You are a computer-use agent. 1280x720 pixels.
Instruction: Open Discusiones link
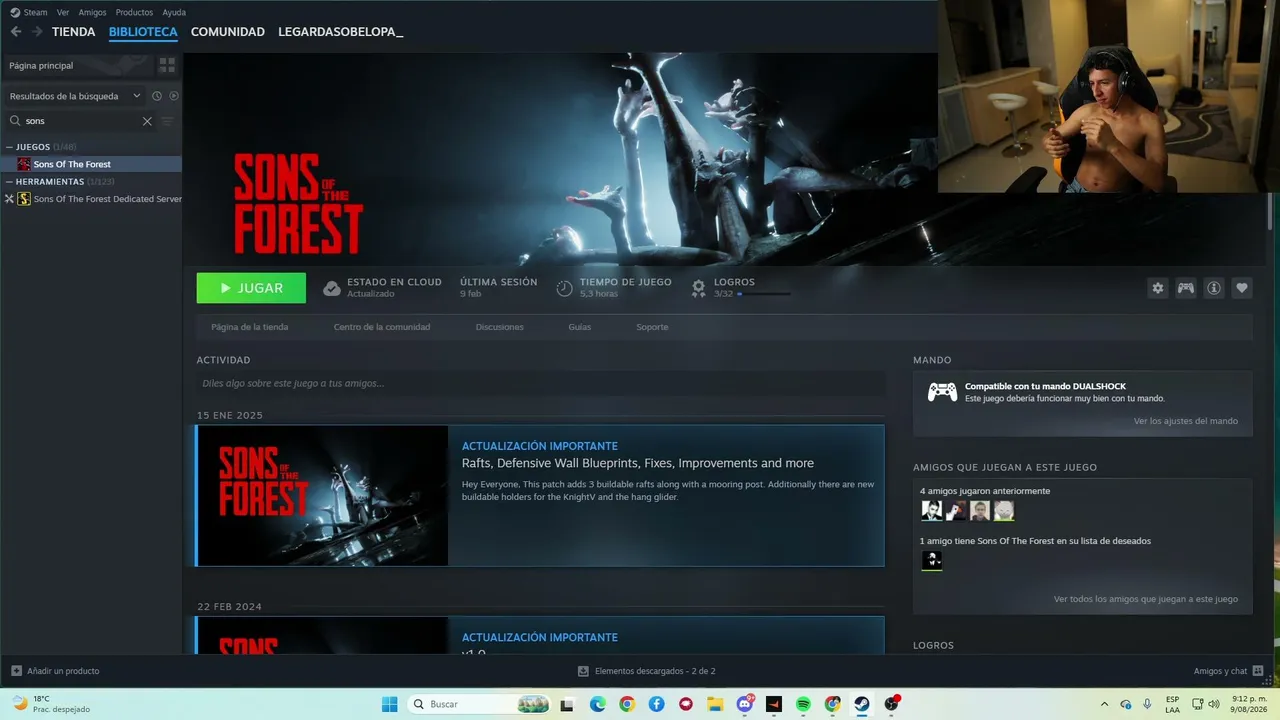click(500, 327)
